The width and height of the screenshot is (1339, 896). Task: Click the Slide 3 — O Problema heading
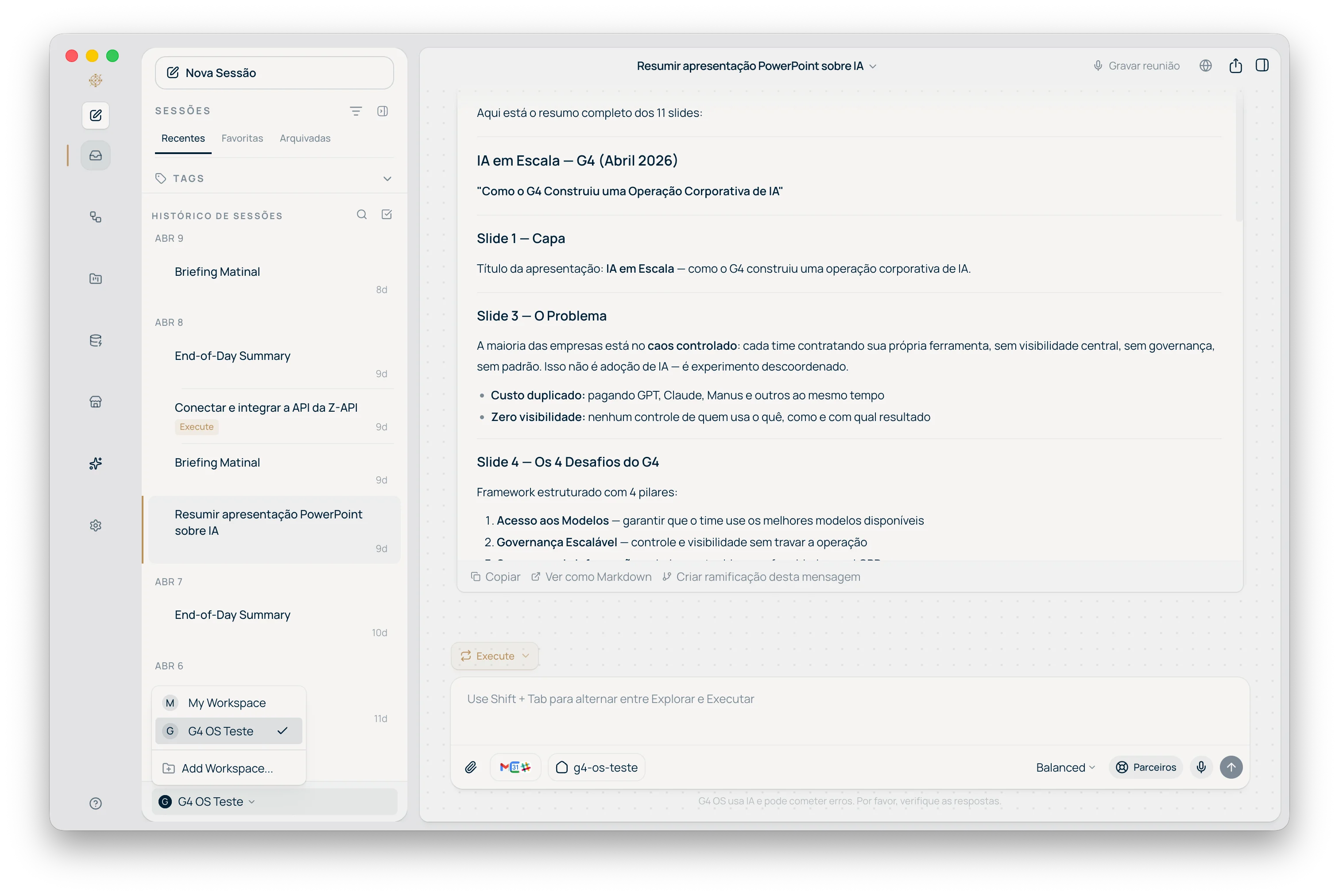click(541, 316)
